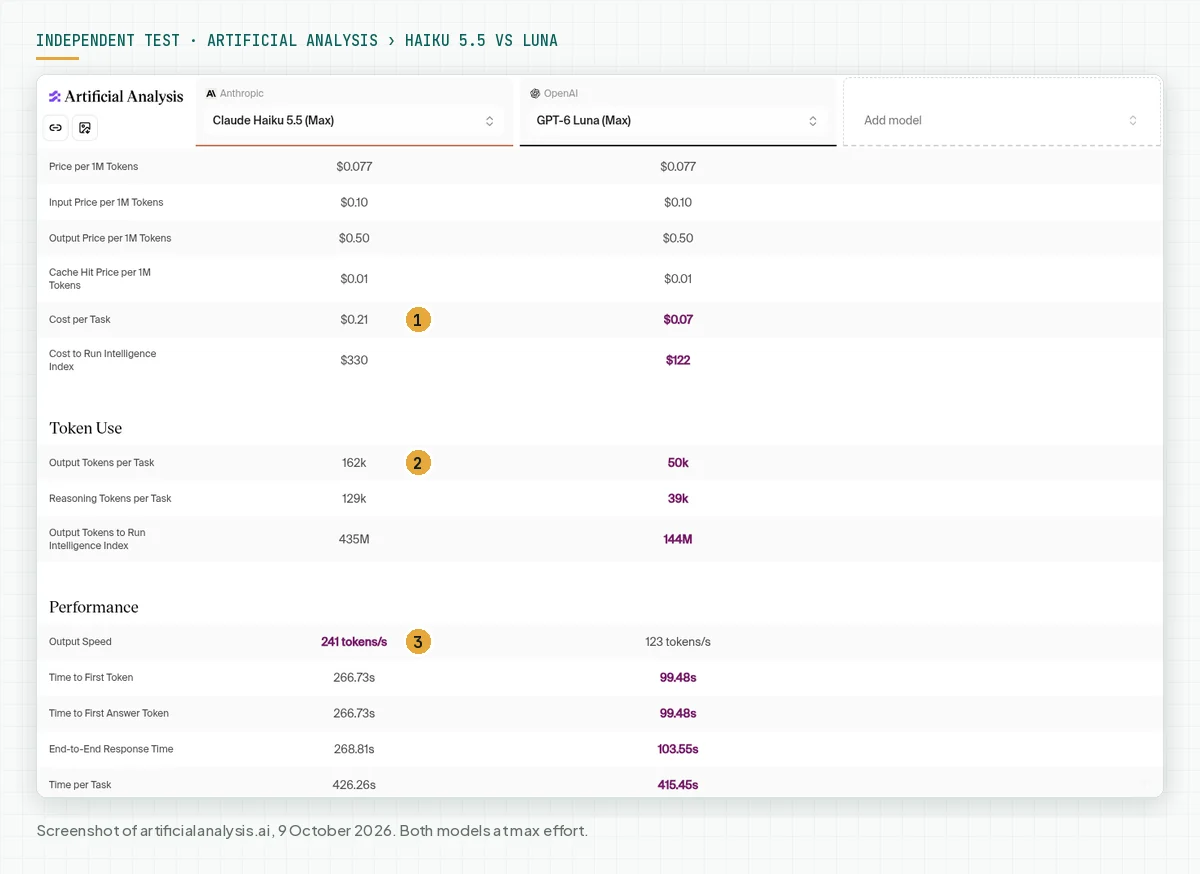Viewport: 1200px width, 874px height.
Task: Click the 268.81s end-to-end response value
Action: tap(354, 750)
